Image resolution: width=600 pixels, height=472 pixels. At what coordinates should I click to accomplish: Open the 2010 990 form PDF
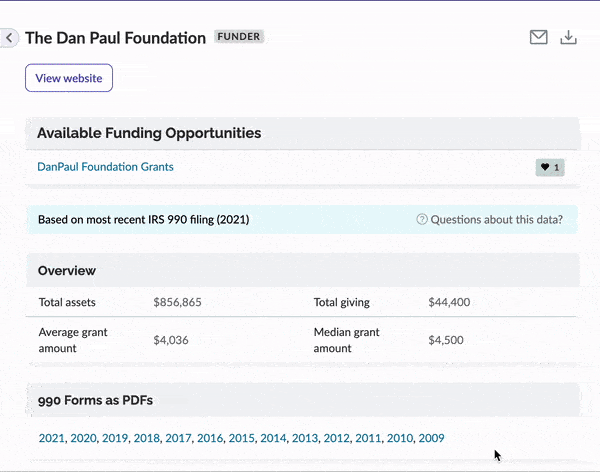coord(400,438)
